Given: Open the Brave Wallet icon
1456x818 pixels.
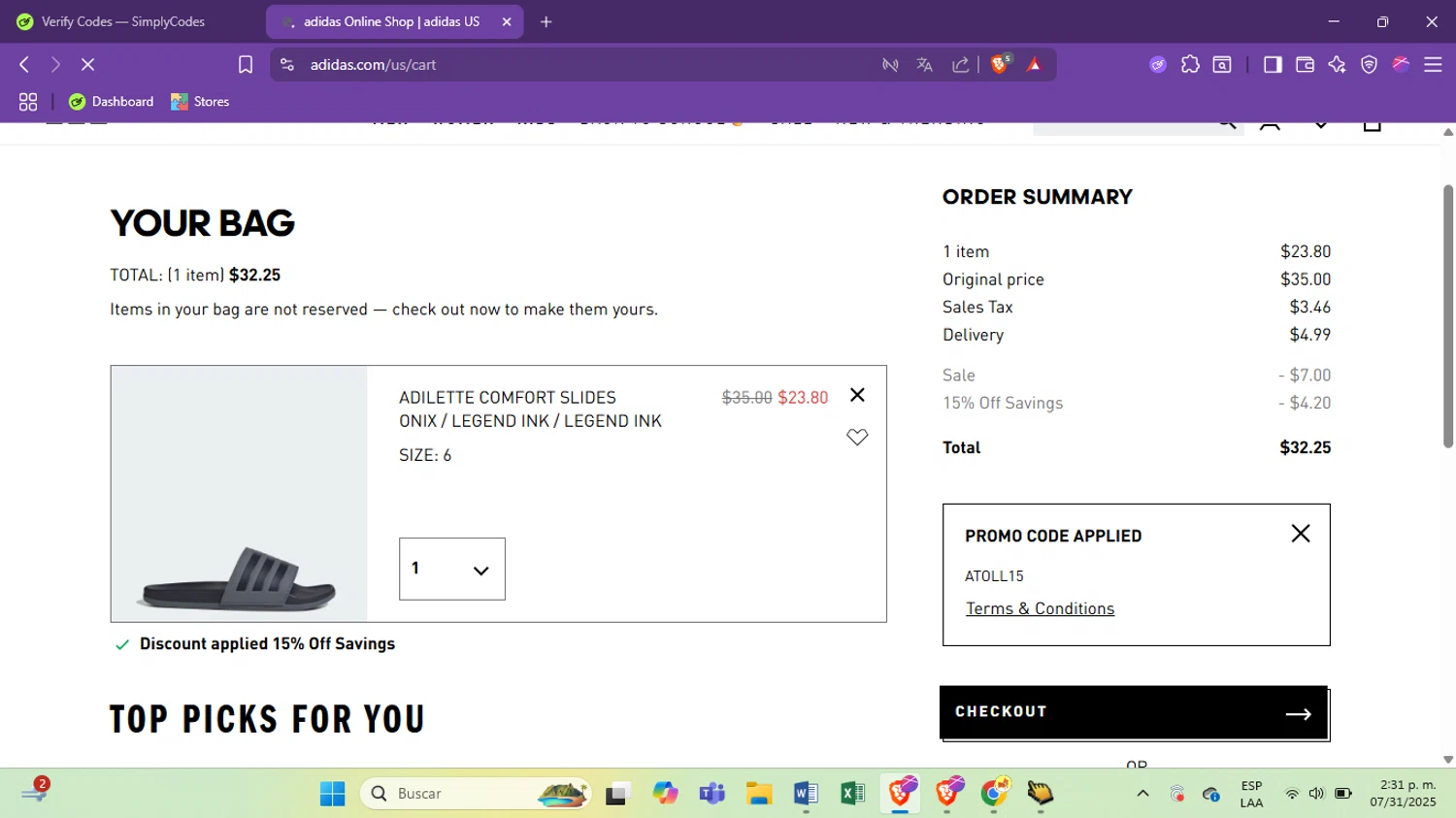Looking at the screenshot, I should coord(1305,65).
